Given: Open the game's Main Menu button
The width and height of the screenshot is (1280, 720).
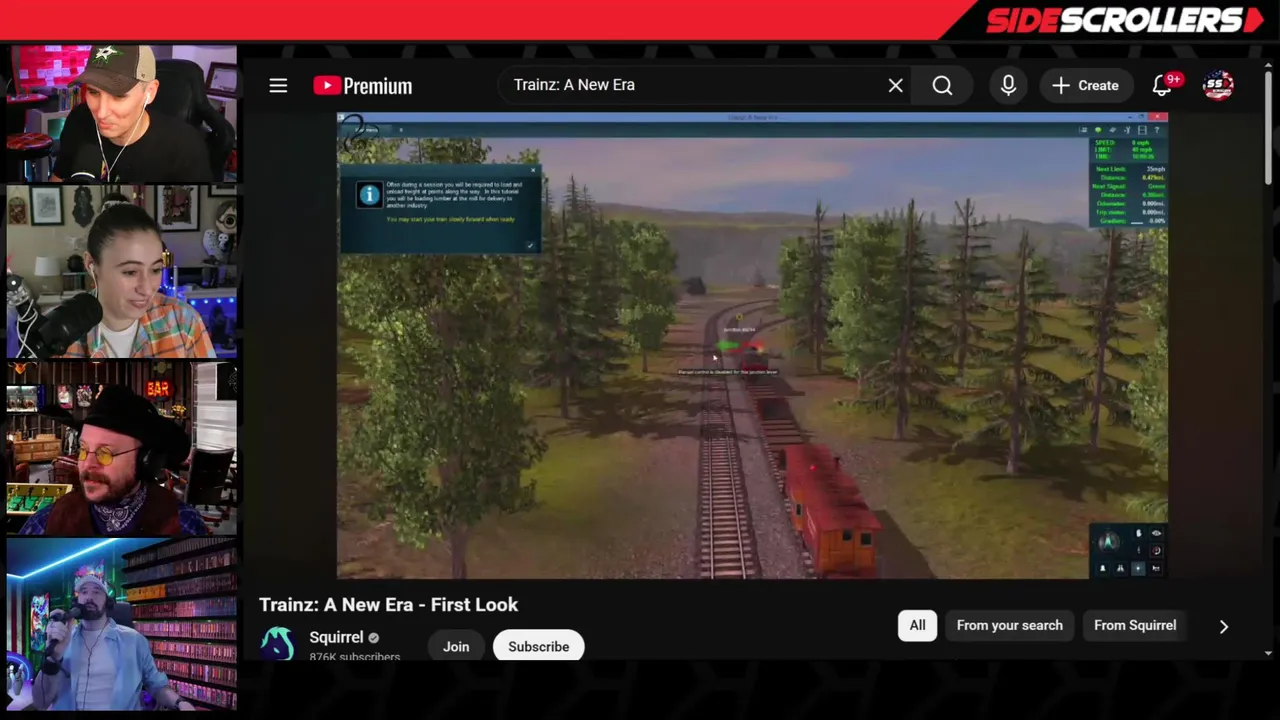Looking at the screenshot, I should (366, 130).
